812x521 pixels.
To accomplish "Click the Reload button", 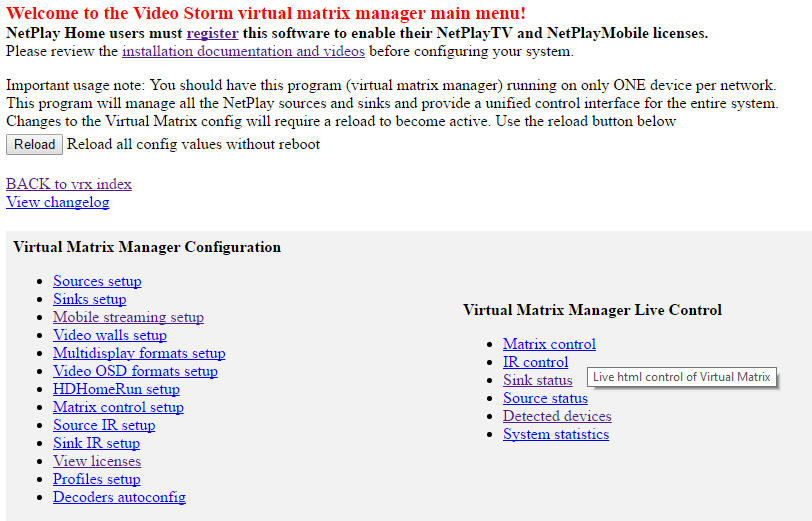I will pos(34,144).
